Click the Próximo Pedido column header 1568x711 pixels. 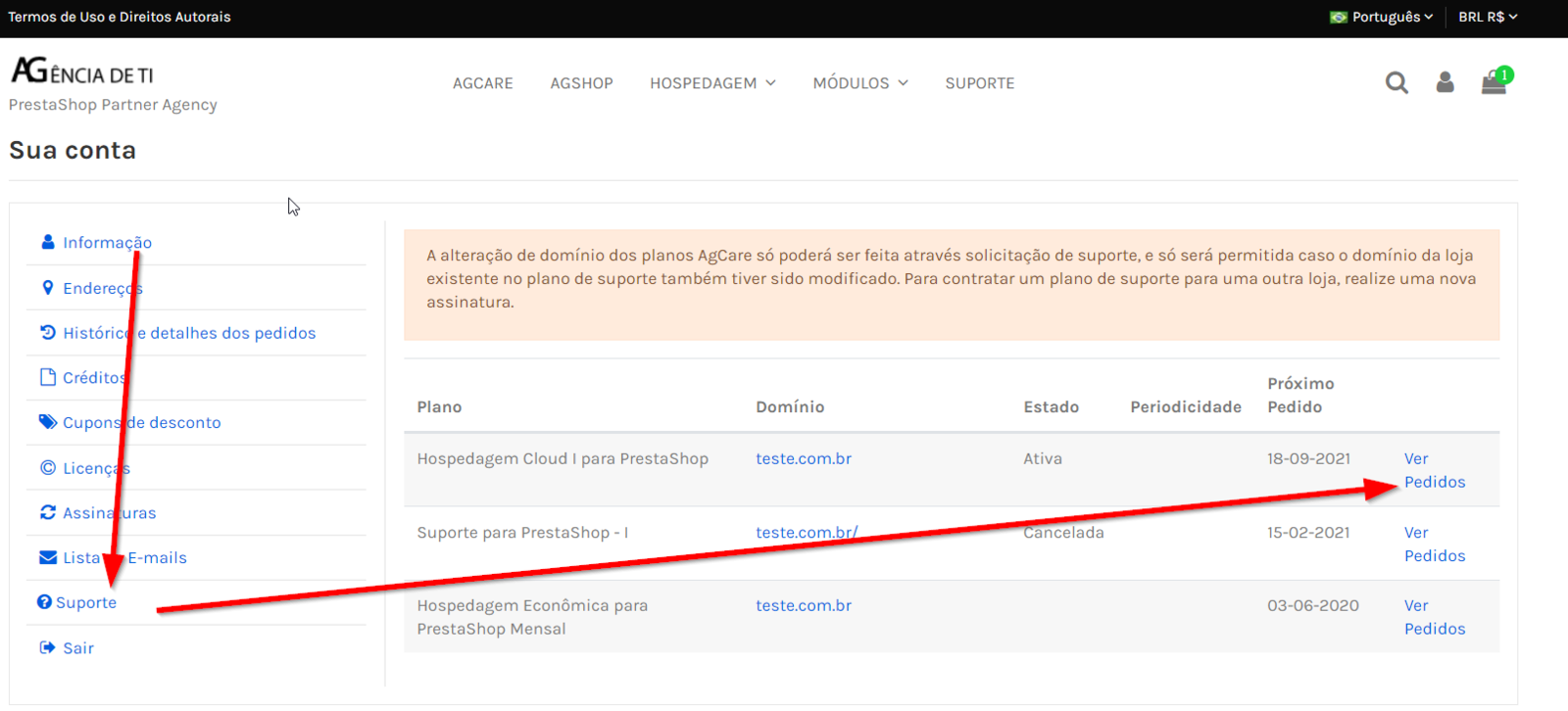1300,395
